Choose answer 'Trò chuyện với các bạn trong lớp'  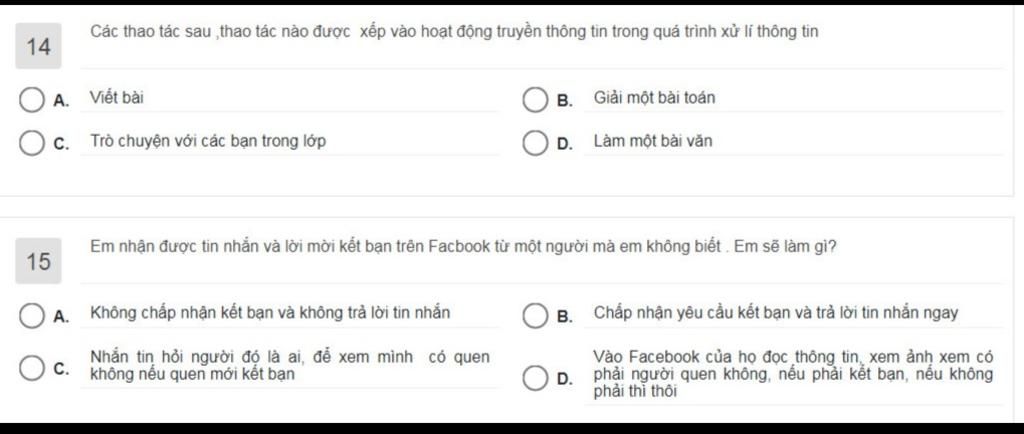(x=208, y=141)
